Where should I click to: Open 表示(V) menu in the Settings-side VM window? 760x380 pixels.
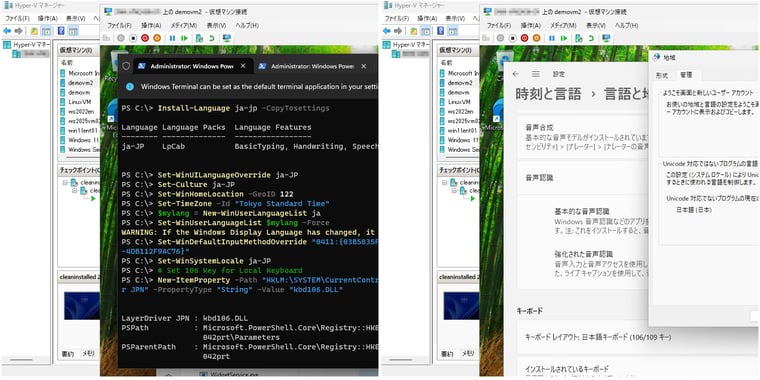pos(596,25)
